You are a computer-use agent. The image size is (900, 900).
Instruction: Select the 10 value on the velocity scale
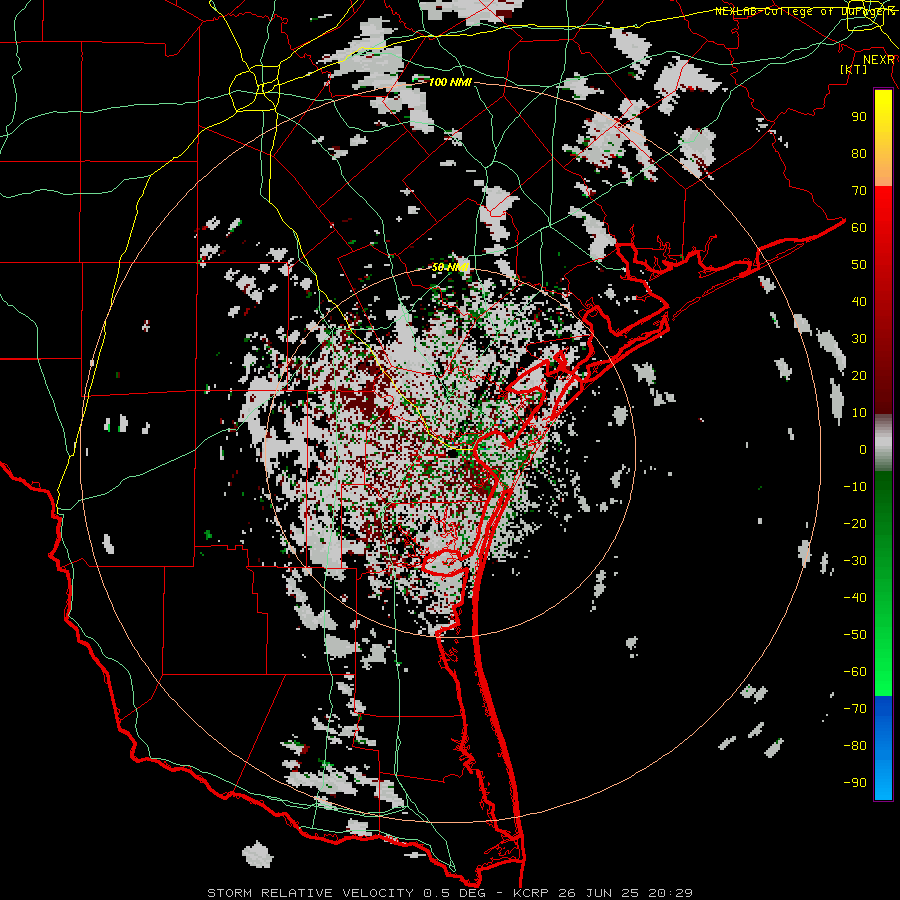(x=859, y=413)
